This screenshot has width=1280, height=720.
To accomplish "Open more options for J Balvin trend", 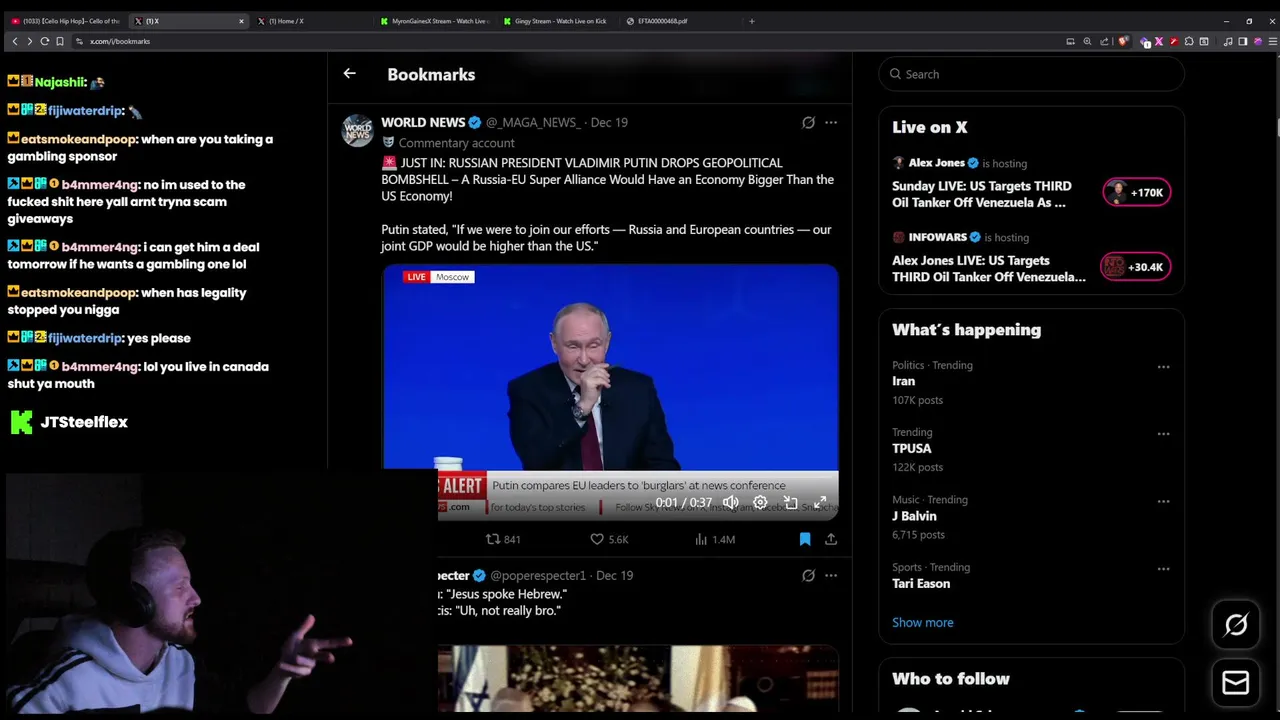I will 1163,501.
